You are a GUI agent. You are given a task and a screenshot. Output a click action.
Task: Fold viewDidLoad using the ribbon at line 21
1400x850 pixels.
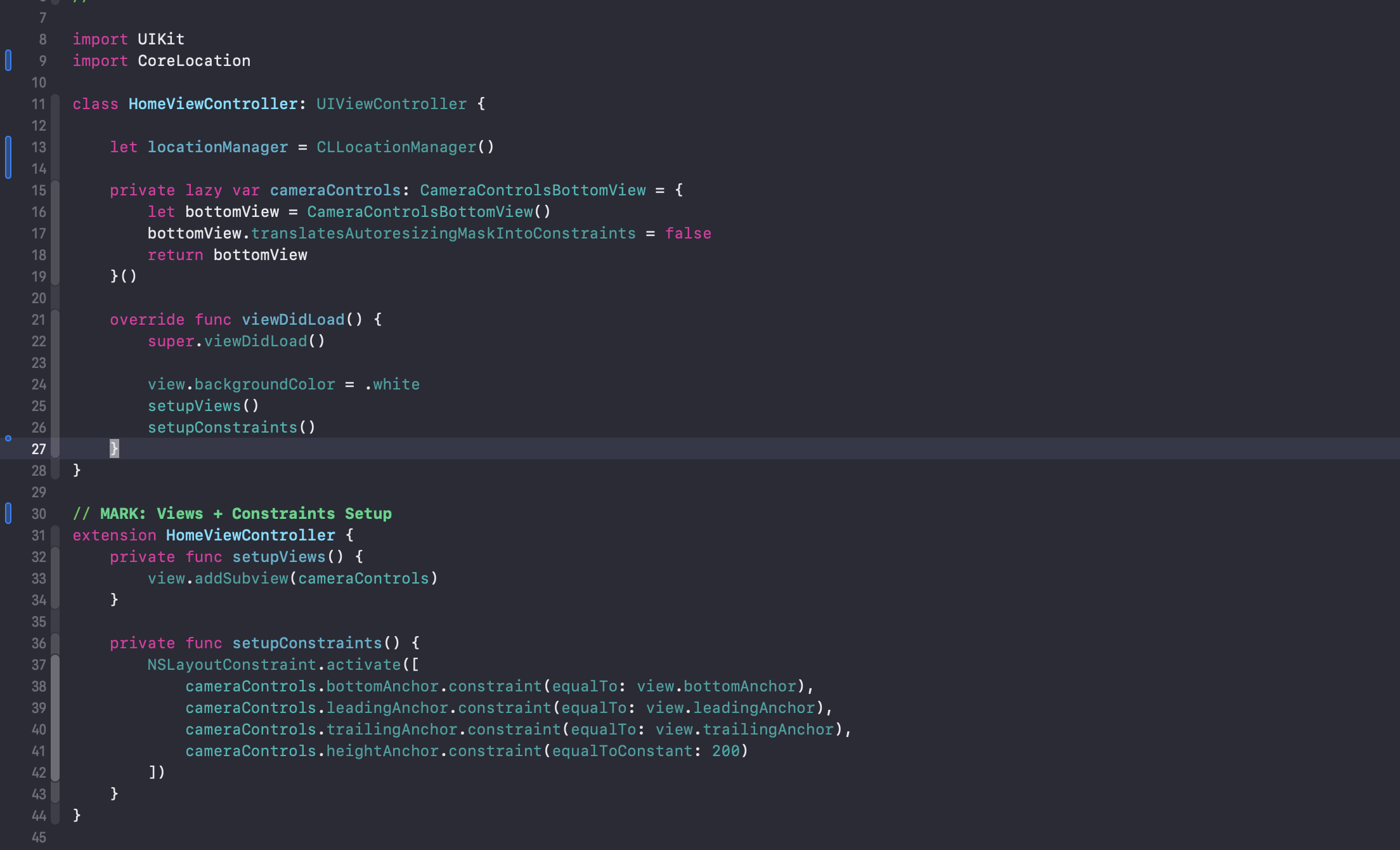click(x=55, y=320)
